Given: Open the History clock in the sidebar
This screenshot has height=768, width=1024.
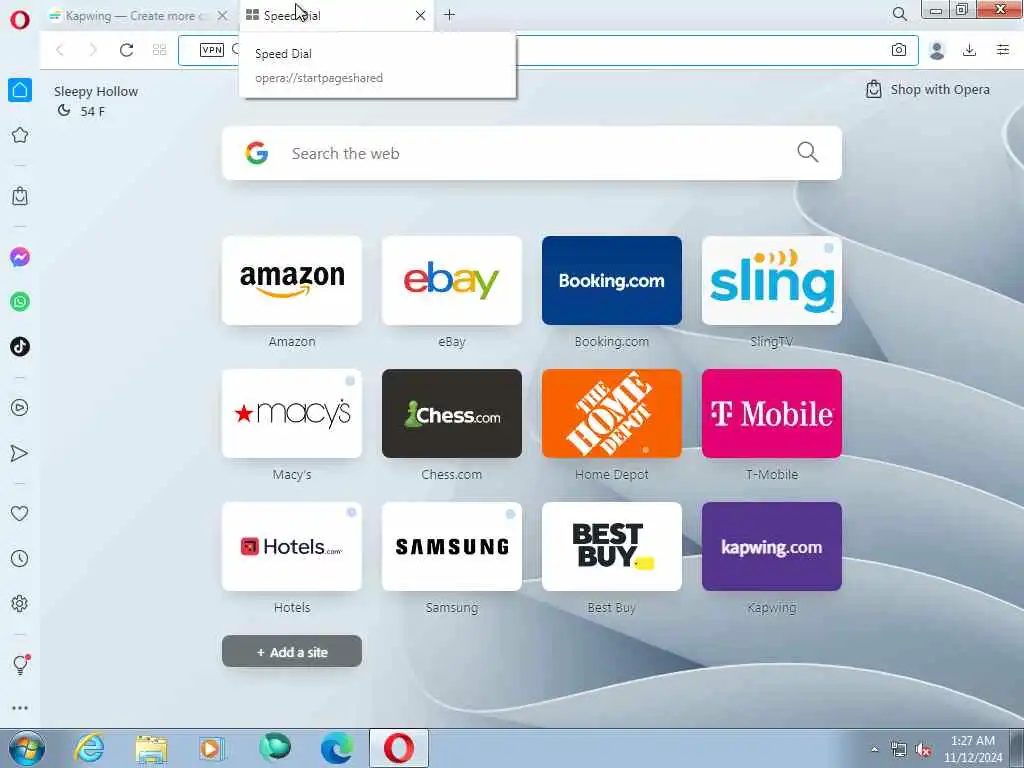Looking at the screenshot, I should 20,558.
